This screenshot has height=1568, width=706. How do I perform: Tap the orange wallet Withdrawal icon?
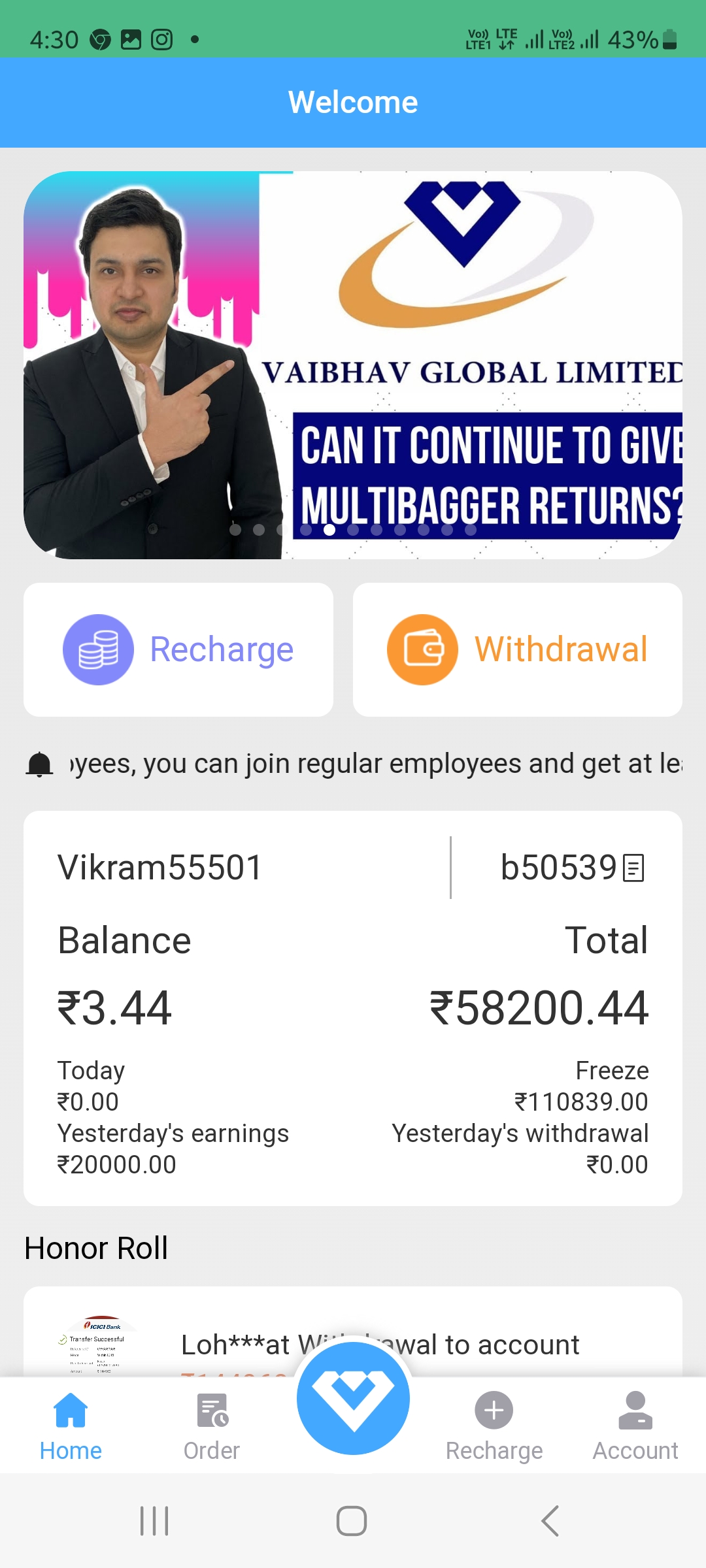pos(422,649)
